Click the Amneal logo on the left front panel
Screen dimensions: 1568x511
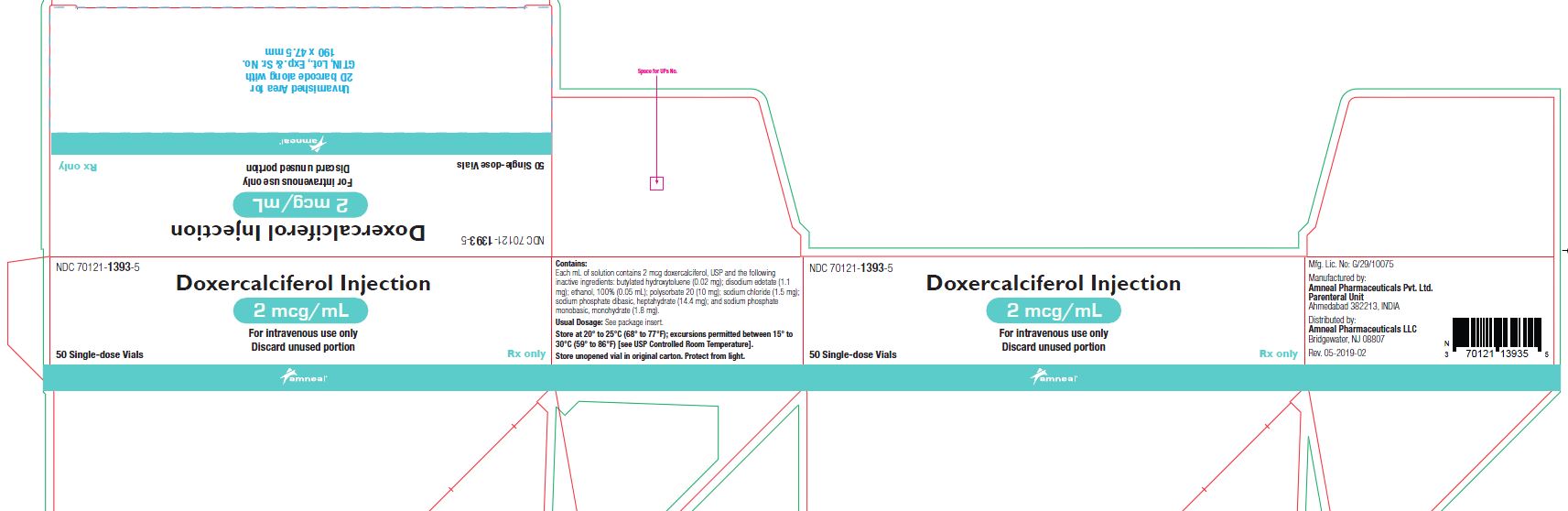(303, 377)
